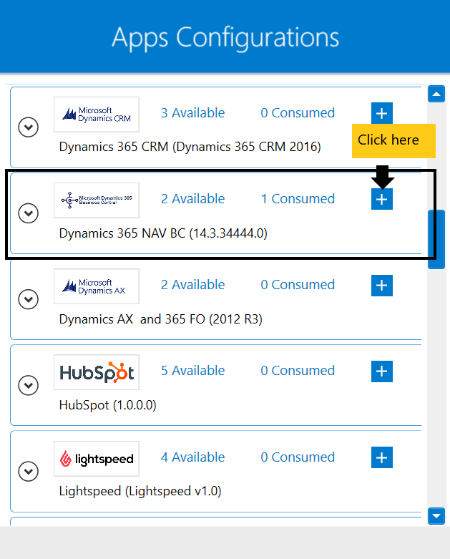Select 'HubSpot (1.0.0.0)' text

(108, 405)
